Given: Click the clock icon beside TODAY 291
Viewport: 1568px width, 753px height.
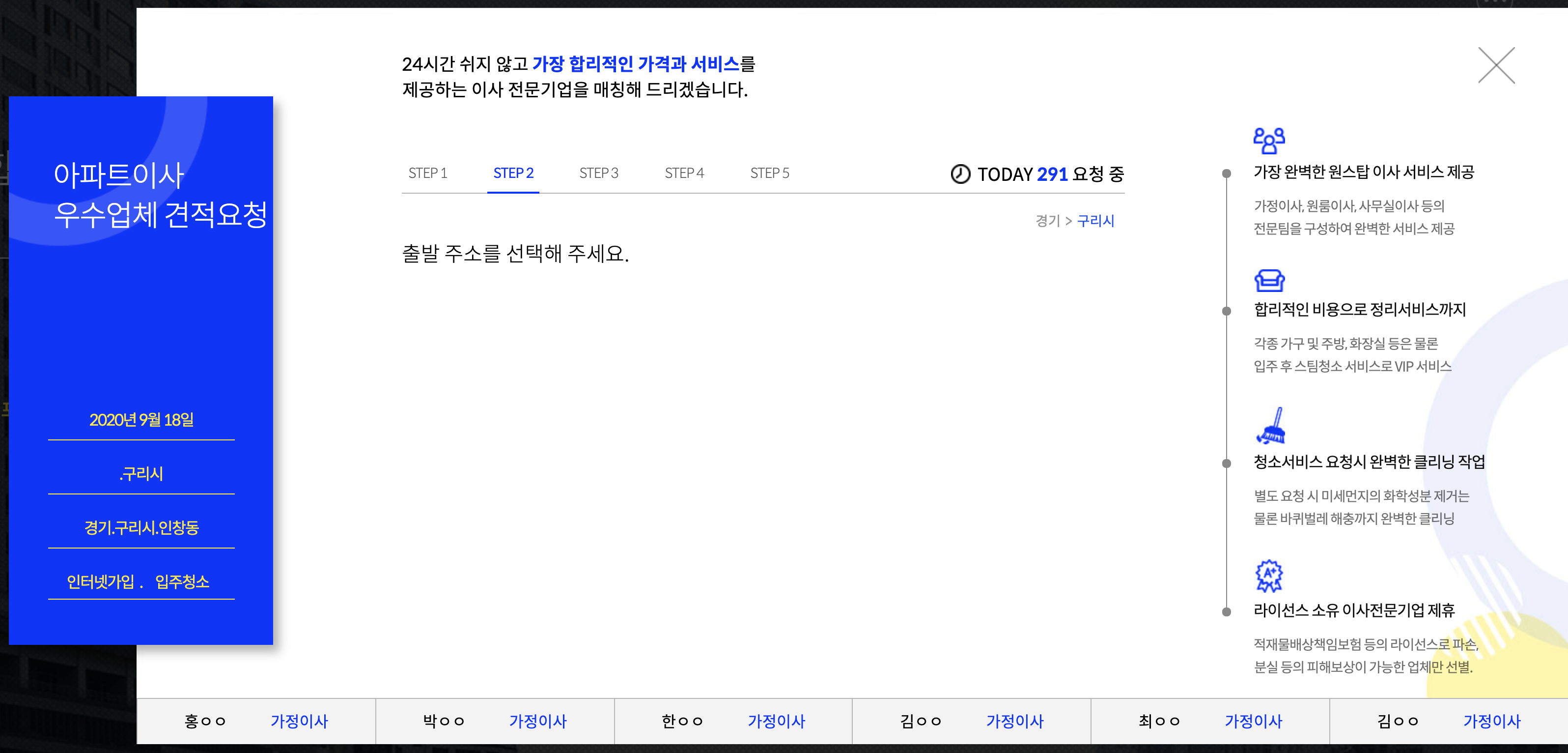Looking at the screenshot, I should pos(960,174).
